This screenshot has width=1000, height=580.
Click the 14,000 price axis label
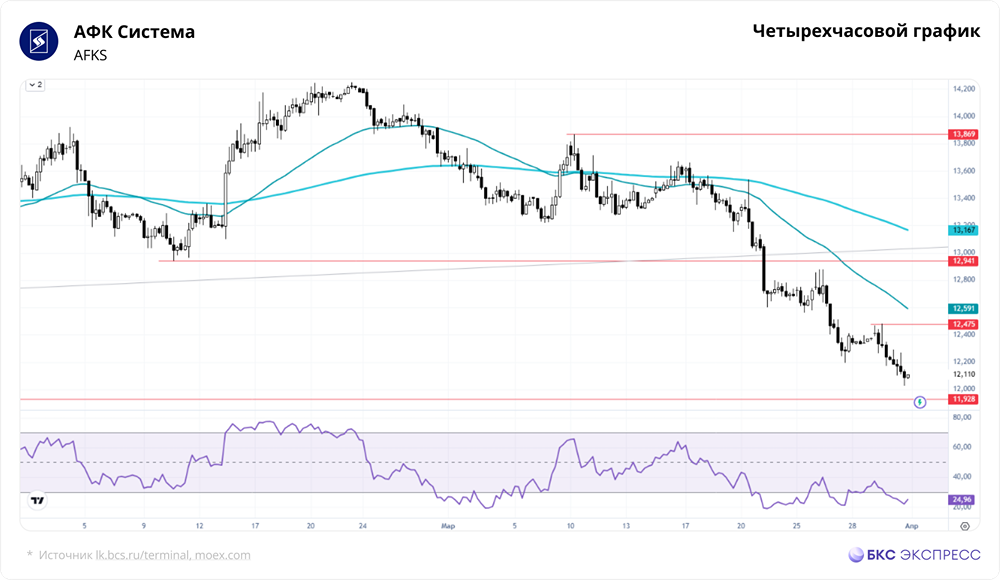(964, 116)
